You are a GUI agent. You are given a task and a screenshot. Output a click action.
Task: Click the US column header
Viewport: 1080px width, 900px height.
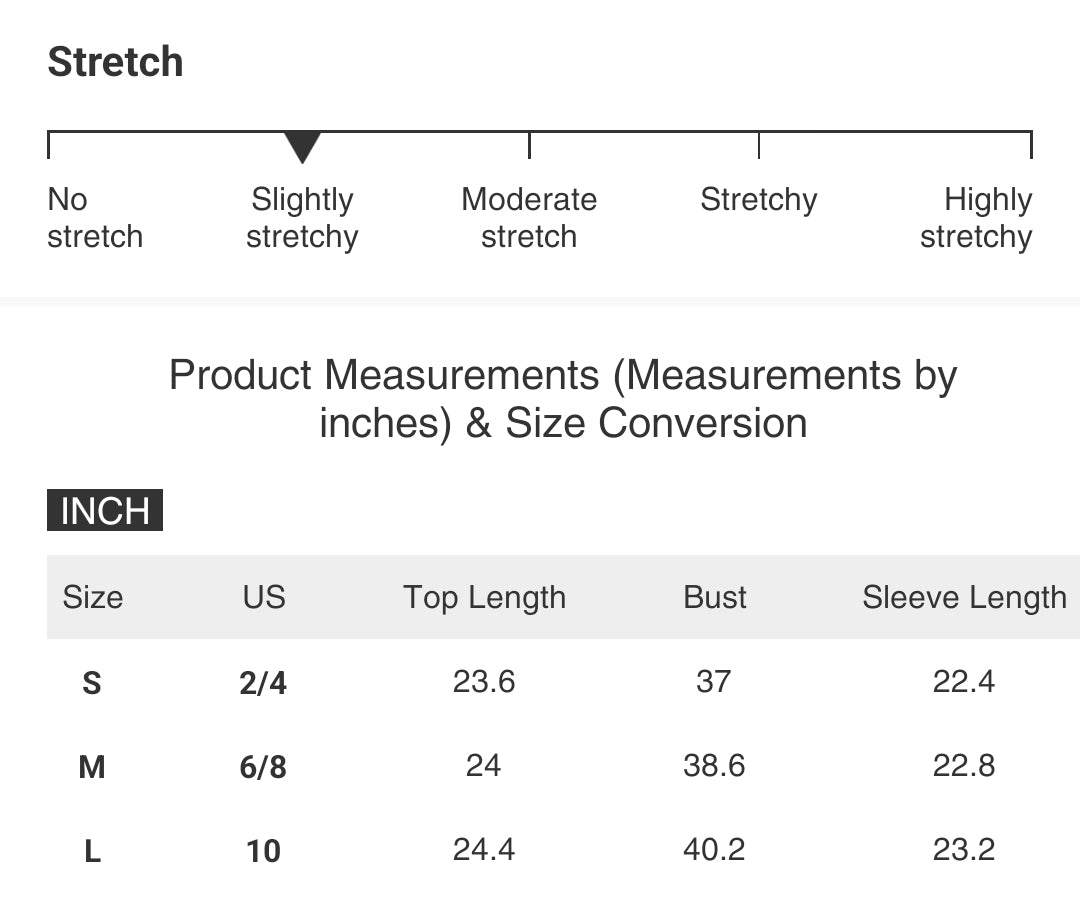point(264,597)
